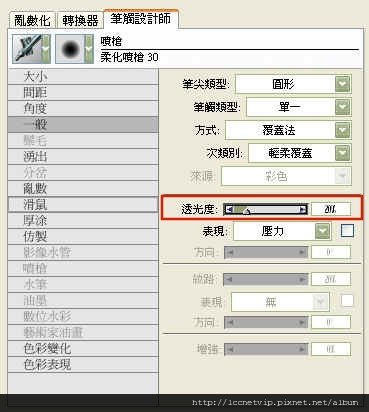Click right arrow of 透光度 slider

coord(302,209)
